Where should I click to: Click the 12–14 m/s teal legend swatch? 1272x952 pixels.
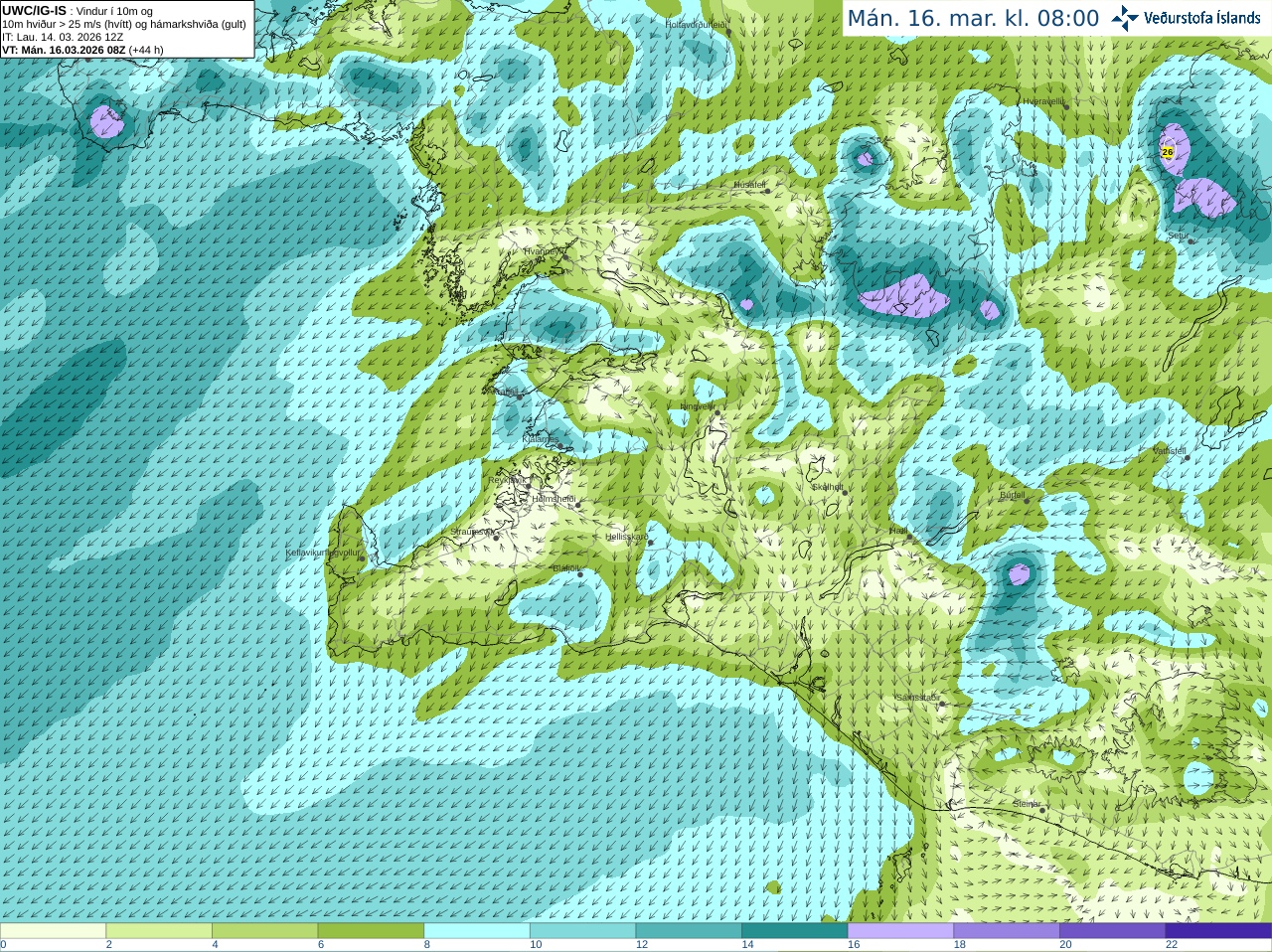pyautogui.click(x=689, y=931)
